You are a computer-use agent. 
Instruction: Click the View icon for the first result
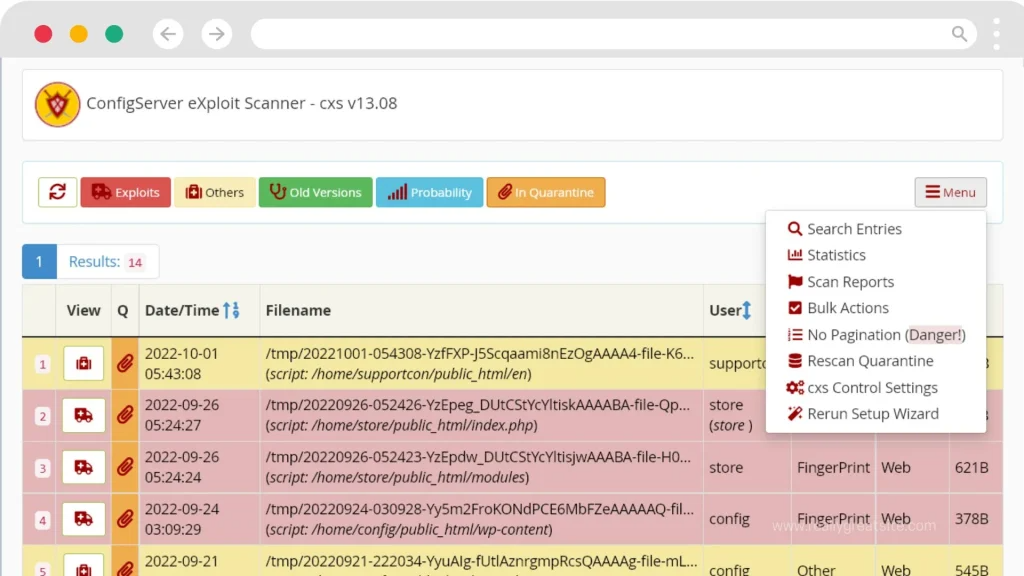(x=83, y=363)
